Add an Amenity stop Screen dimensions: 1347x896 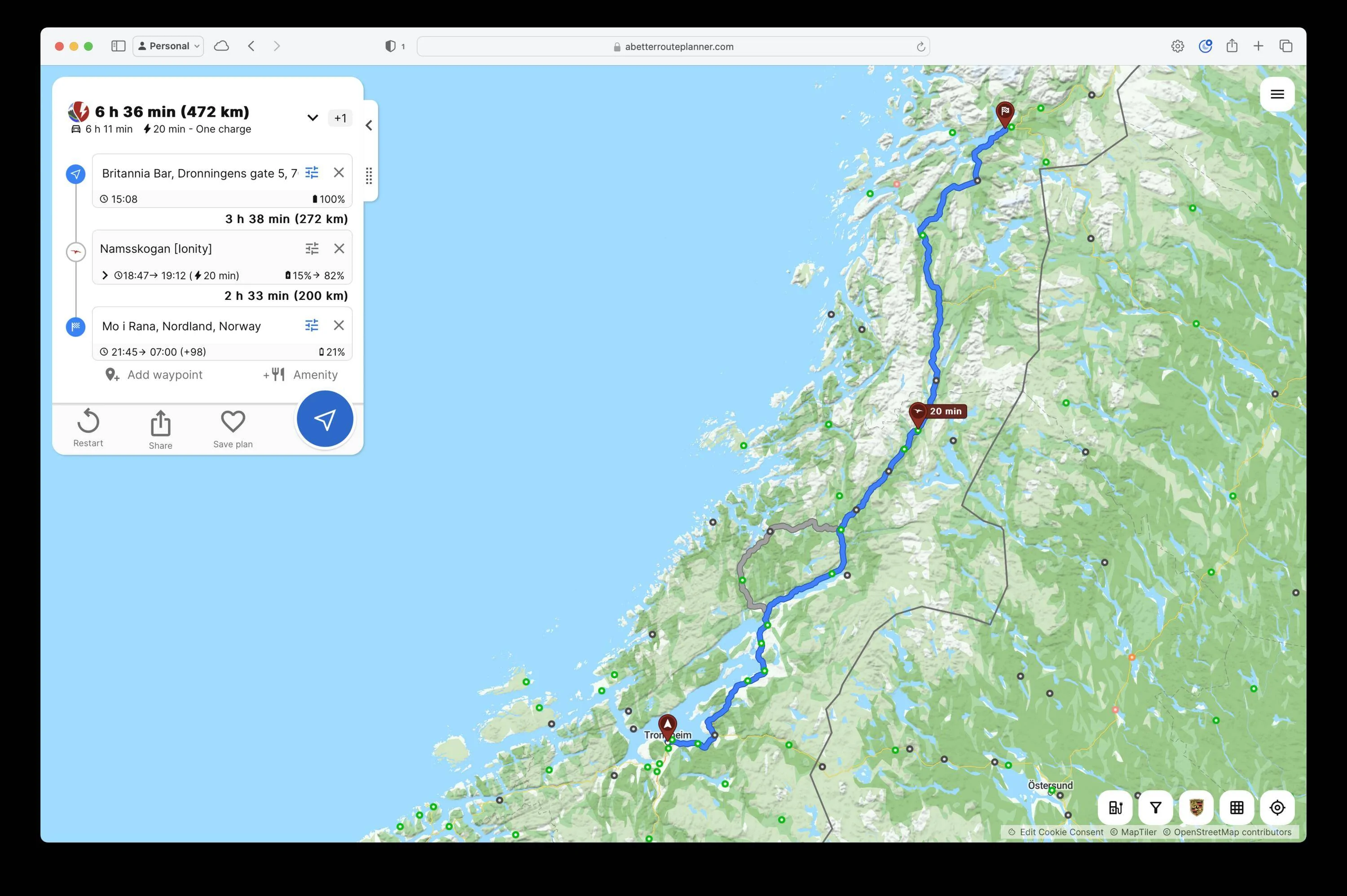click(300, 375)
